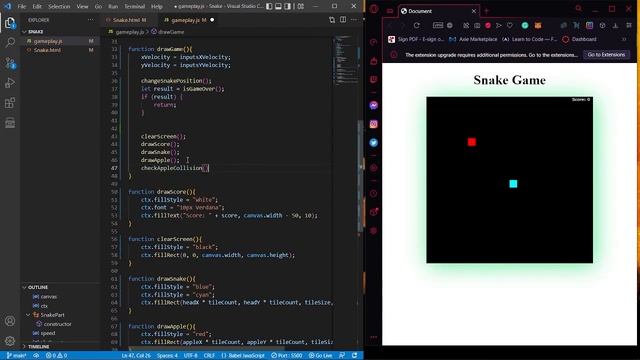Collapse the OUTLINE section

(x=59, y=287)
